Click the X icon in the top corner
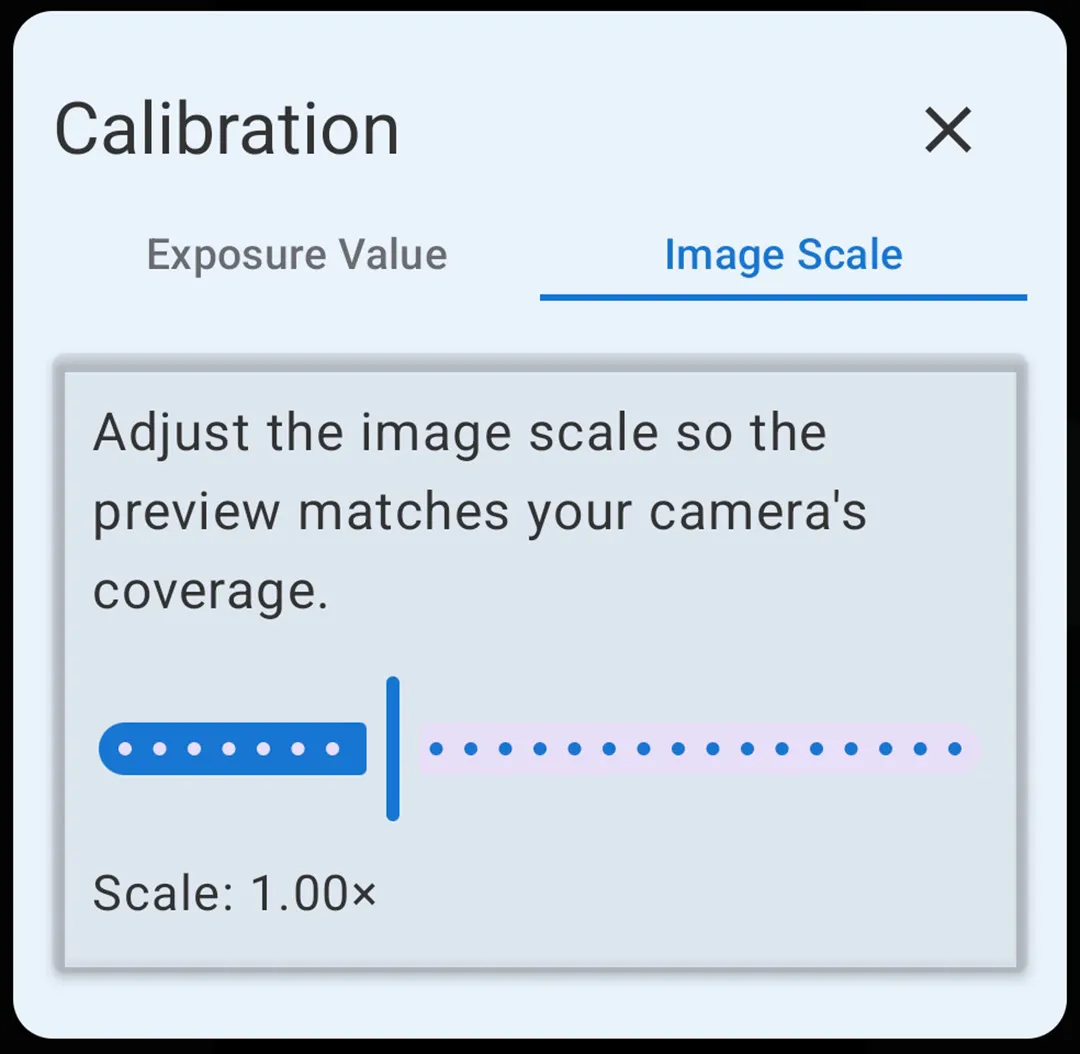The image size is (1080, 1054). pyautogui.click(x=947, y=130)
